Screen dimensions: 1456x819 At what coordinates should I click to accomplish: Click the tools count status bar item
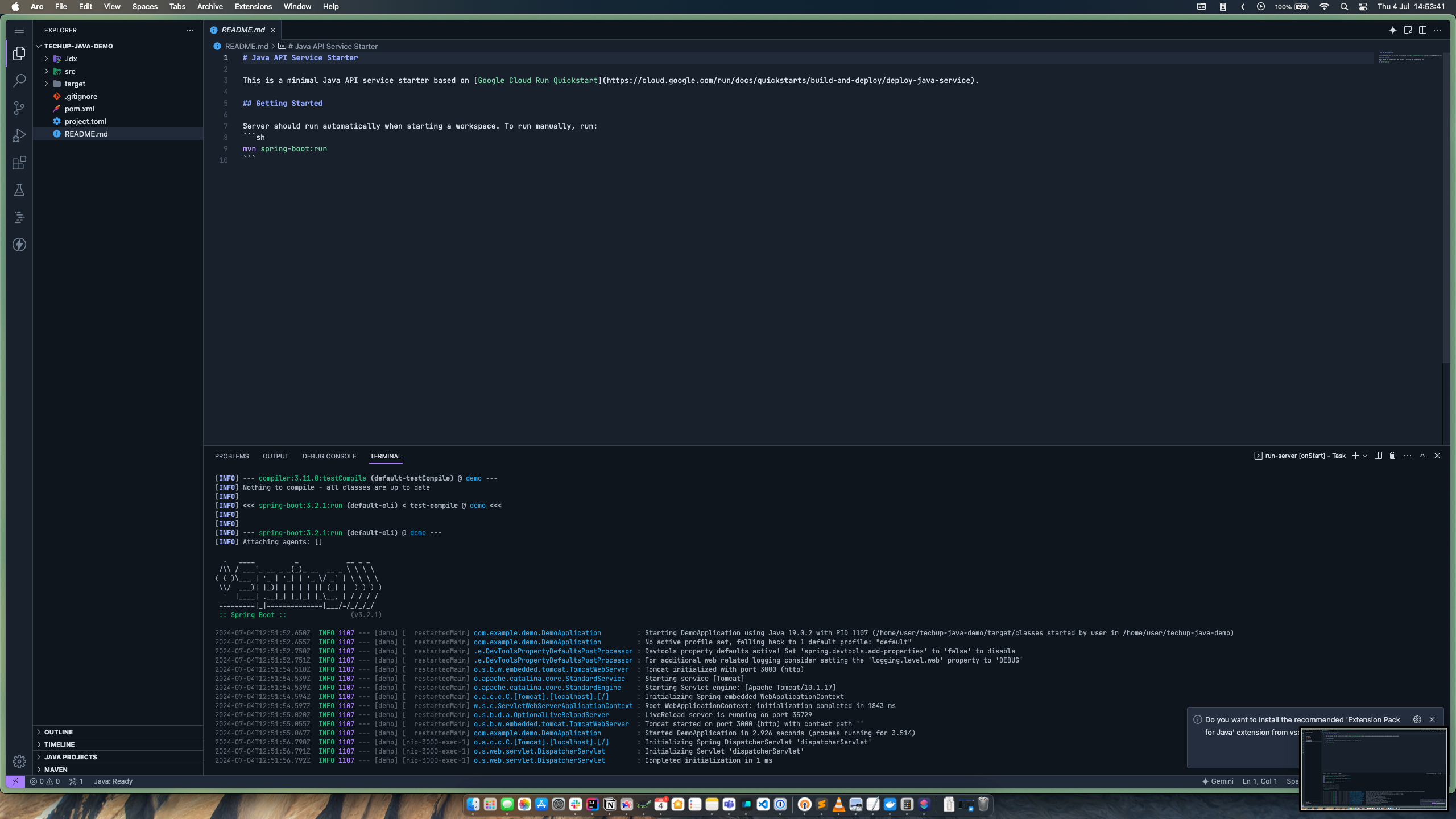76,781
